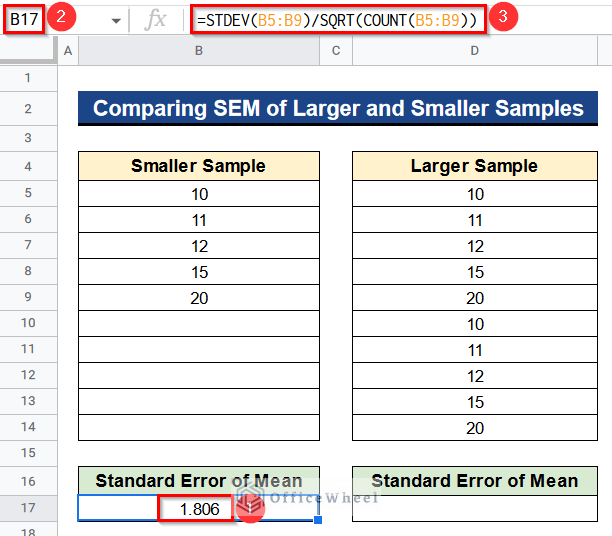Select row 1 header
Image resolution: width=612 pixels, height=536 pixels.
click(28, 78)
